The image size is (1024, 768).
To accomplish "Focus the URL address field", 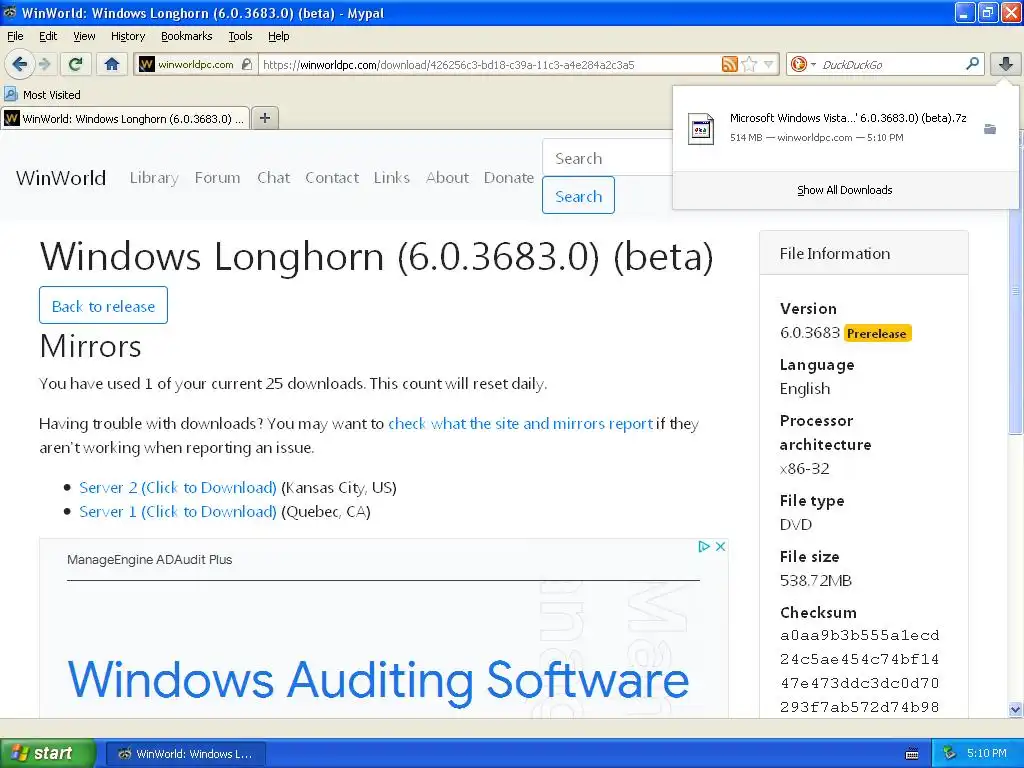I will (x=488, y=64).
